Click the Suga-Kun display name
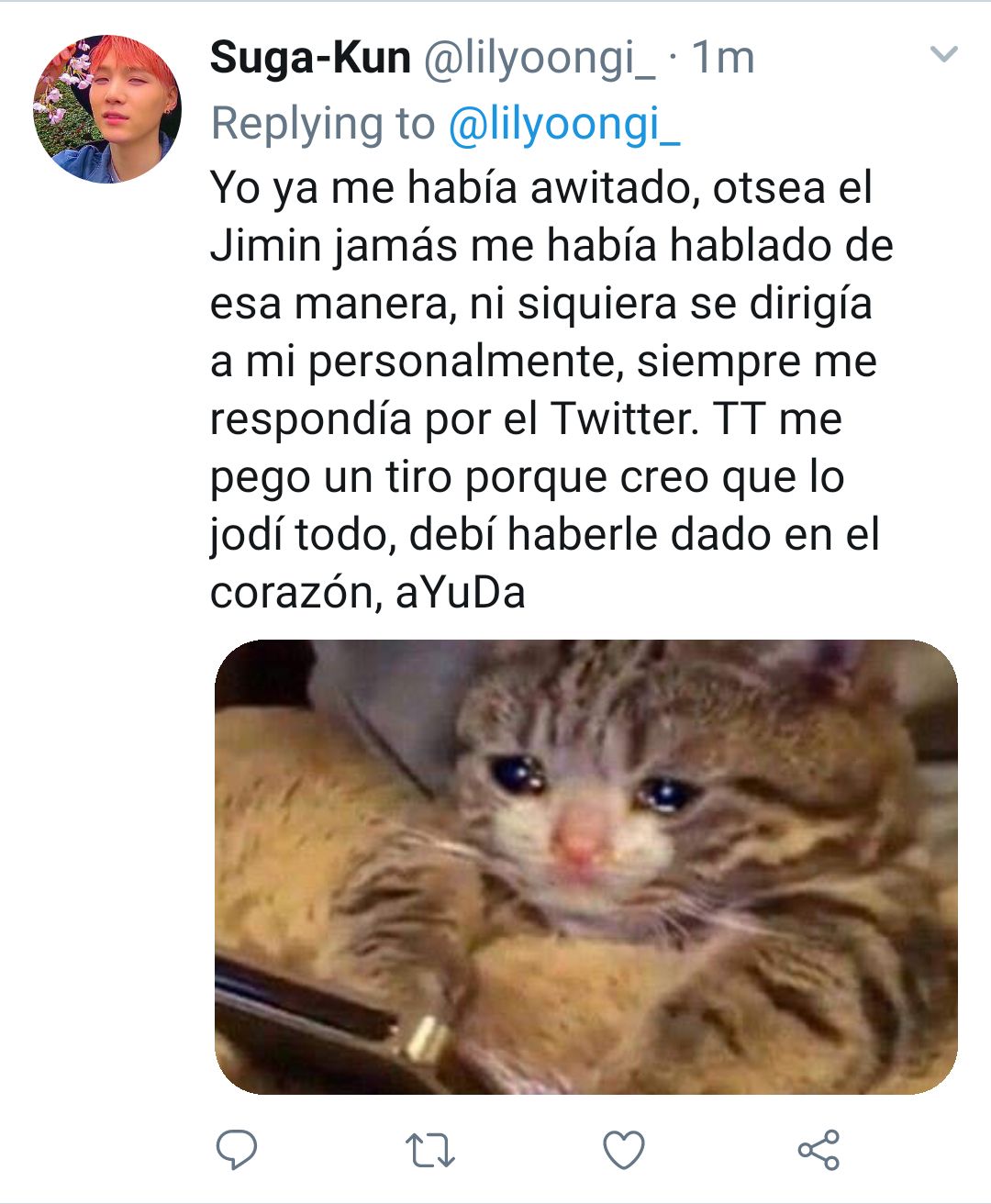 pyautogui.click(x=310, y=58)
